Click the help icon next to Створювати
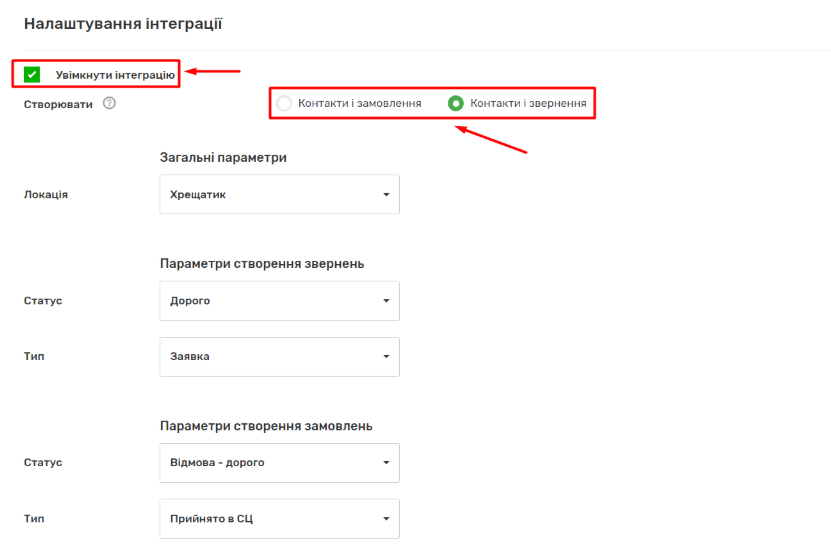The height and width of the screenshot is (552, 831). (109, 103)
